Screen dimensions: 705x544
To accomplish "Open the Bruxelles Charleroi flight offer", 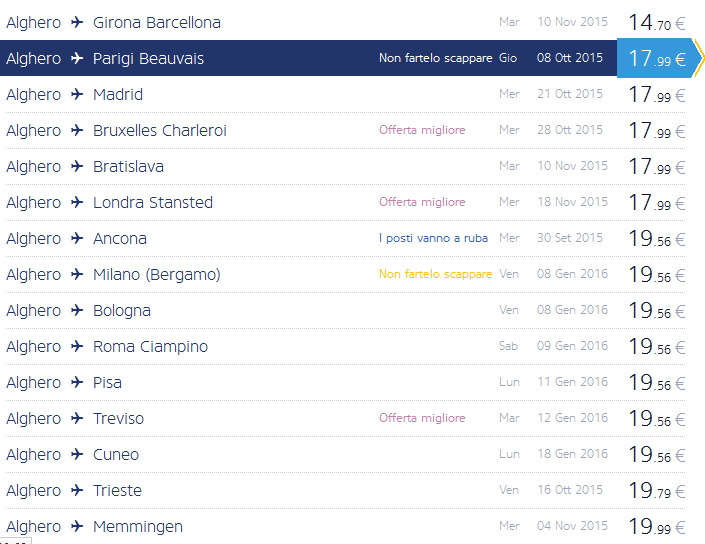I will [160, 130].
